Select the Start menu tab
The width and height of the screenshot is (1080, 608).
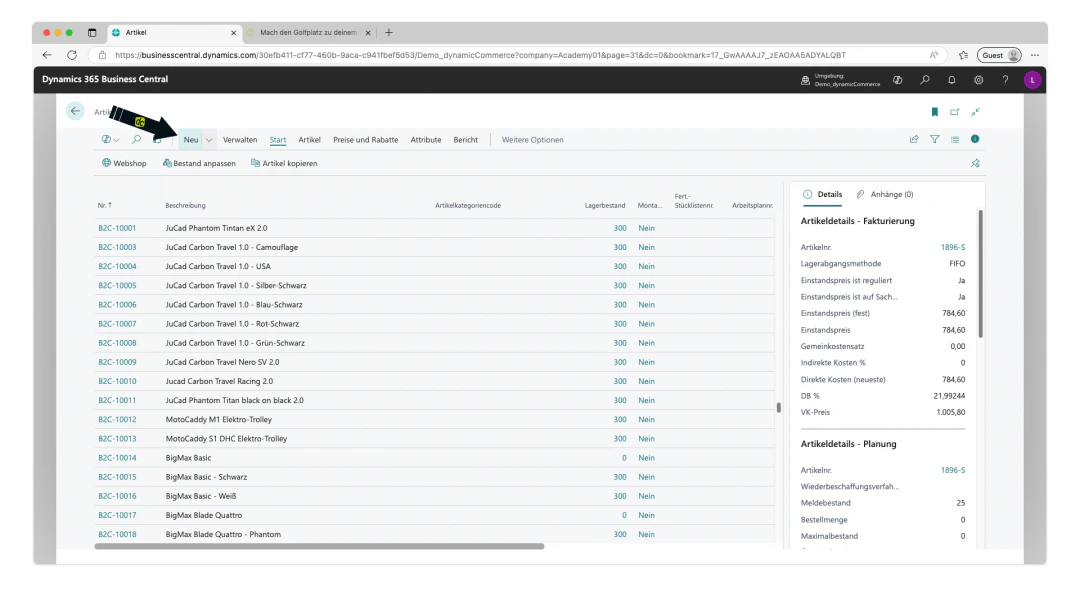pyautogui.click(x=278, y=140)
